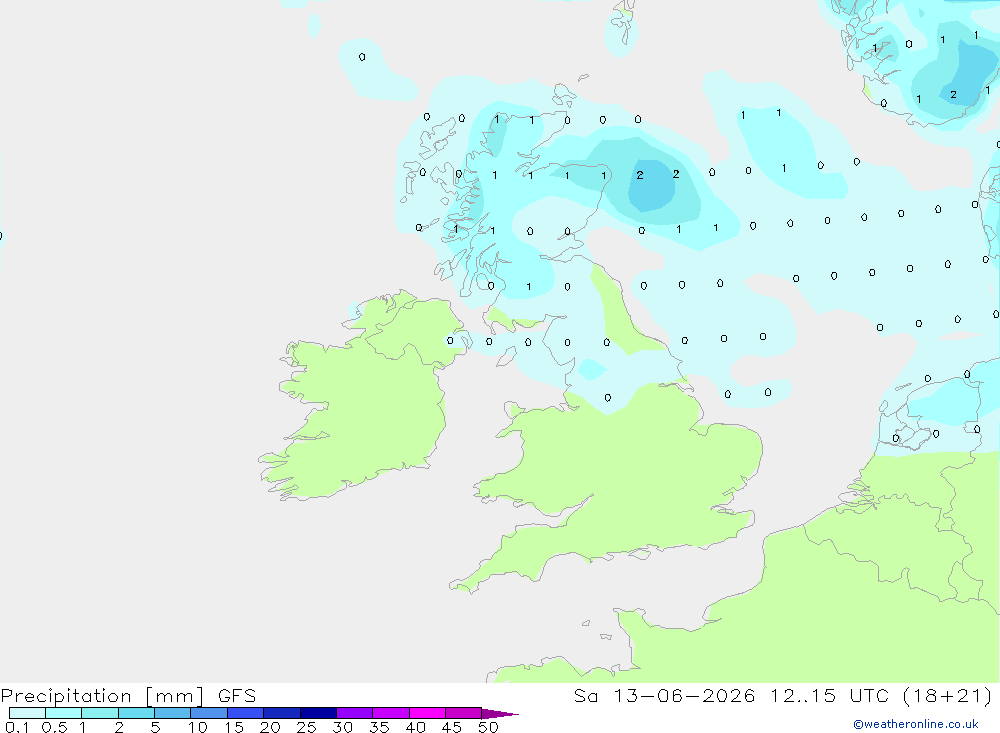Click the '25' legend scale label
Viewport: 1000px width, 733px height.
[306, 727]
